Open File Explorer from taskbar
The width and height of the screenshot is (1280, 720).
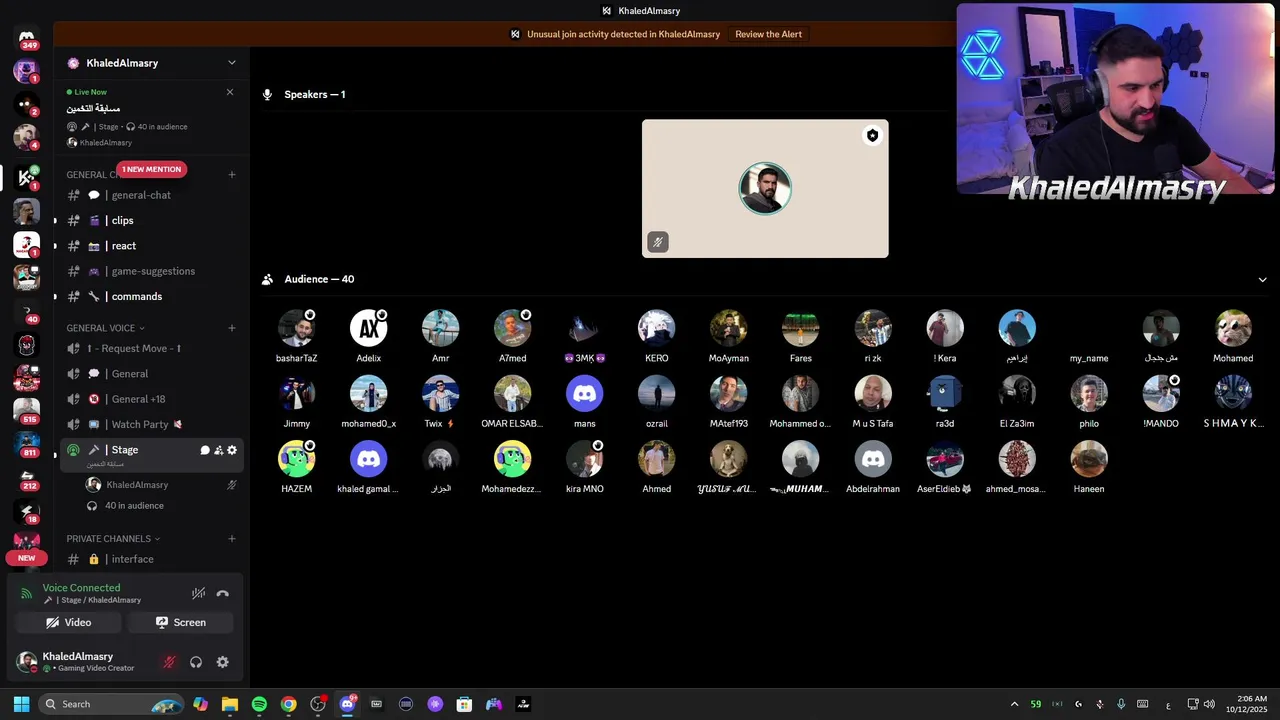(229, 704)
